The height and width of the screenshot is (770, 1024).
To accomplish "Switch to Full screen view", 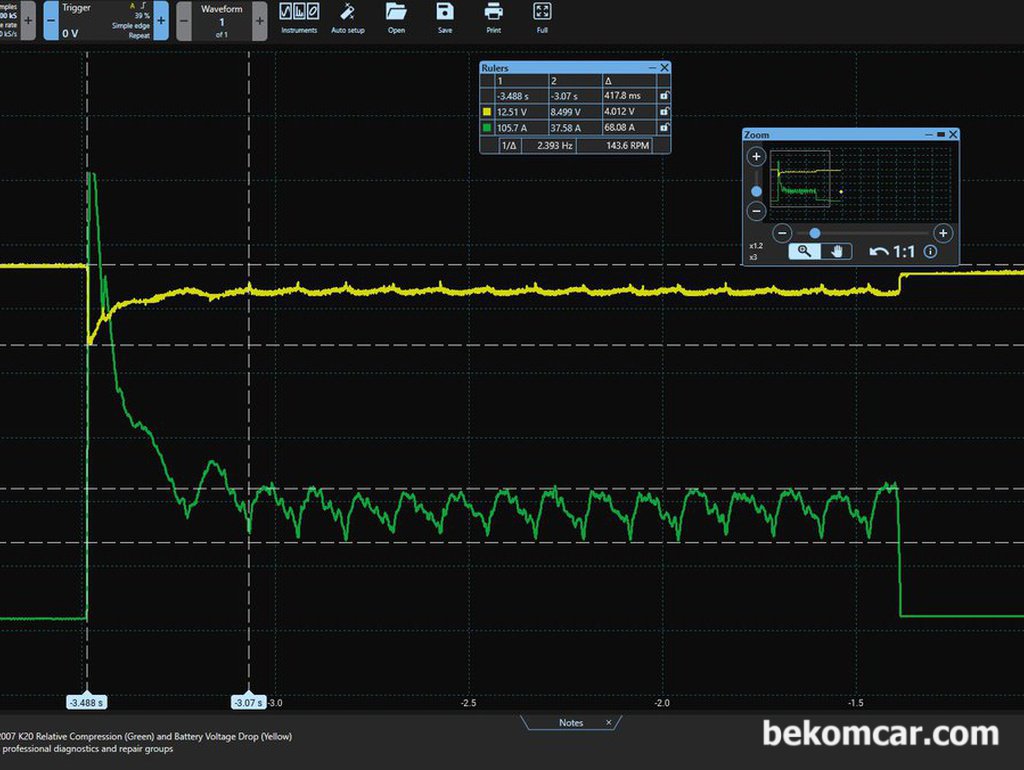I will coord(542,18).
